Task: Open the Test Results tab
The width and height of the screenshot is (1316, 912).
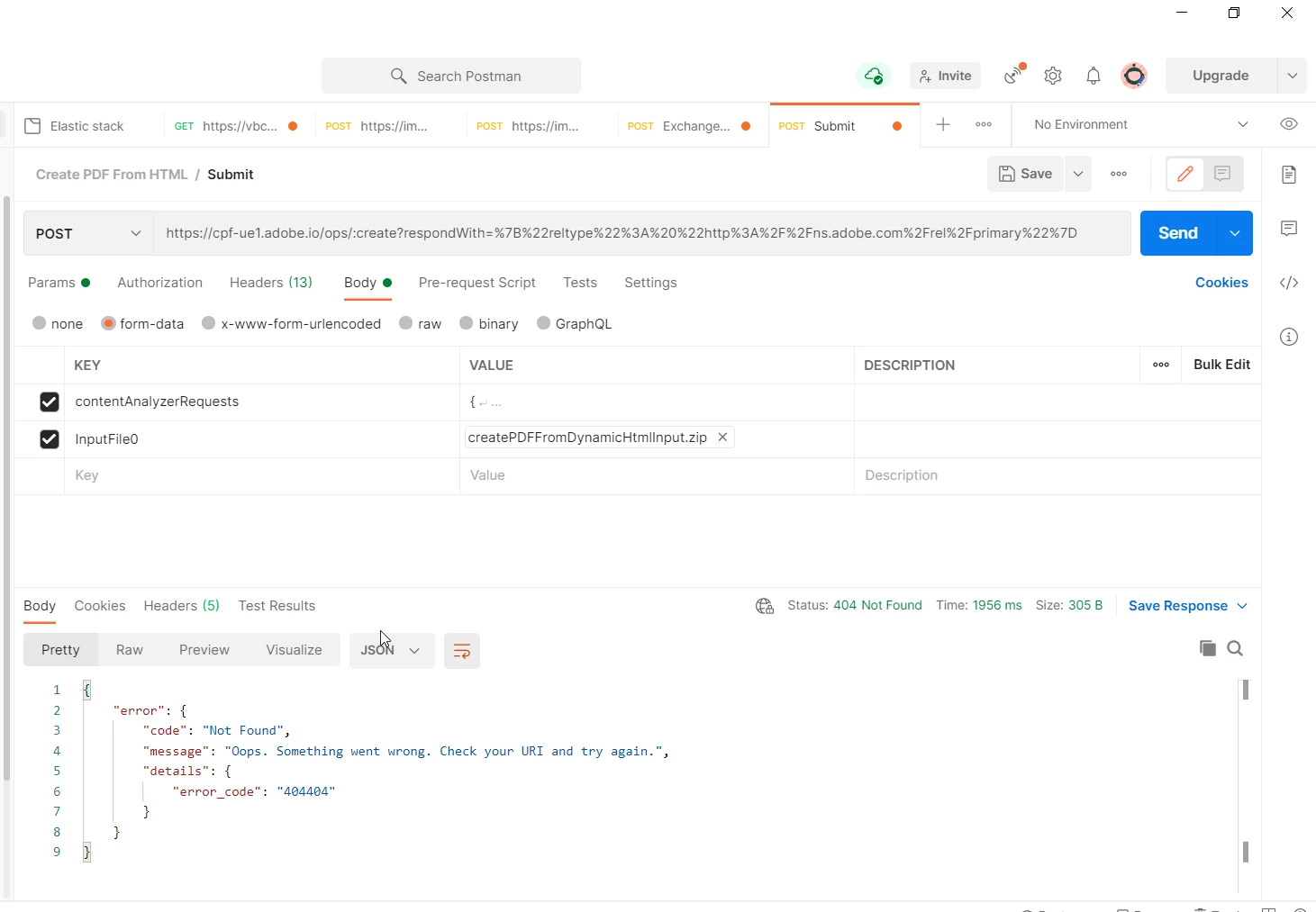Action: point(277,606)
